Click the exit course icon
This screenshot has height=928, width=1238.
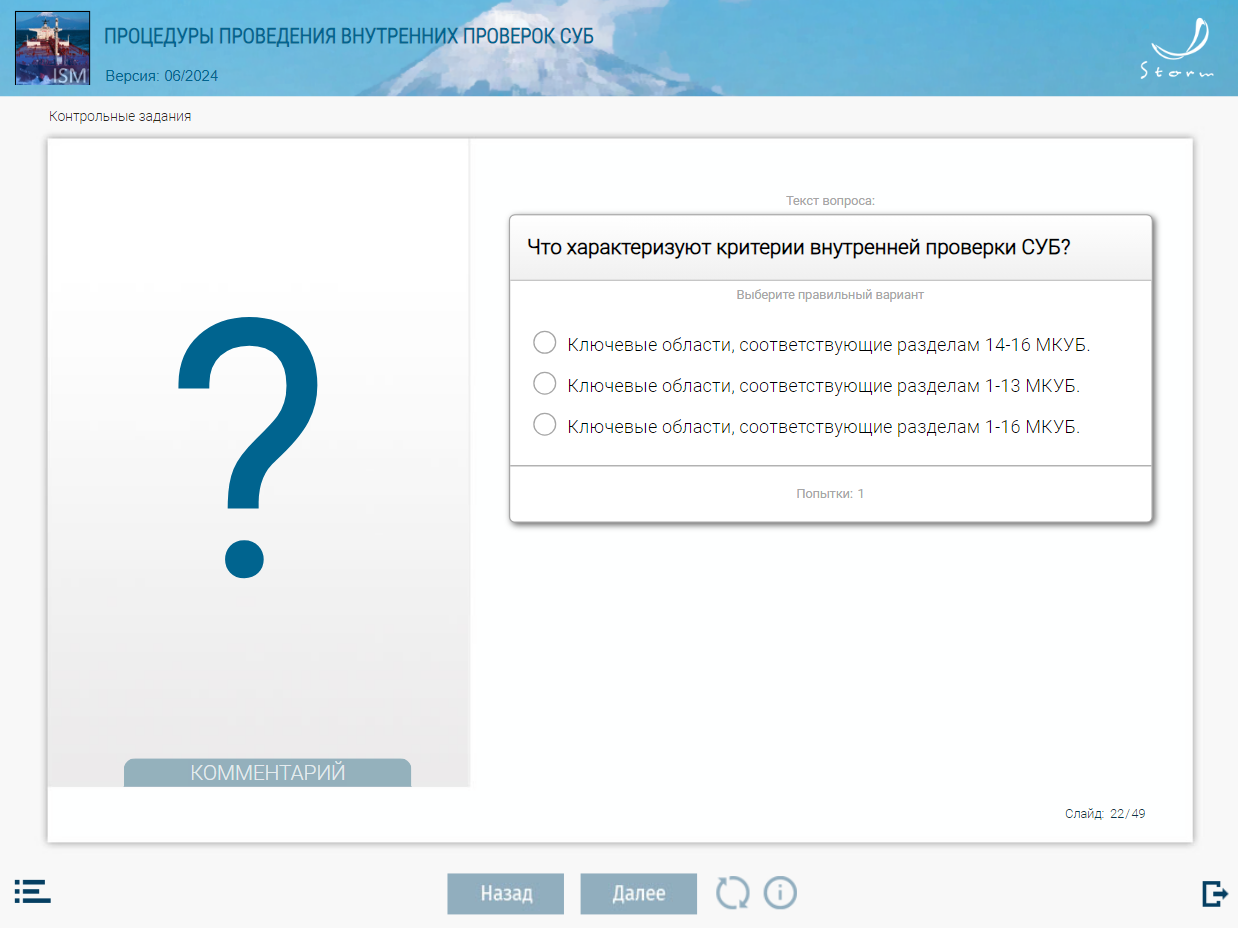(1214, 893)
